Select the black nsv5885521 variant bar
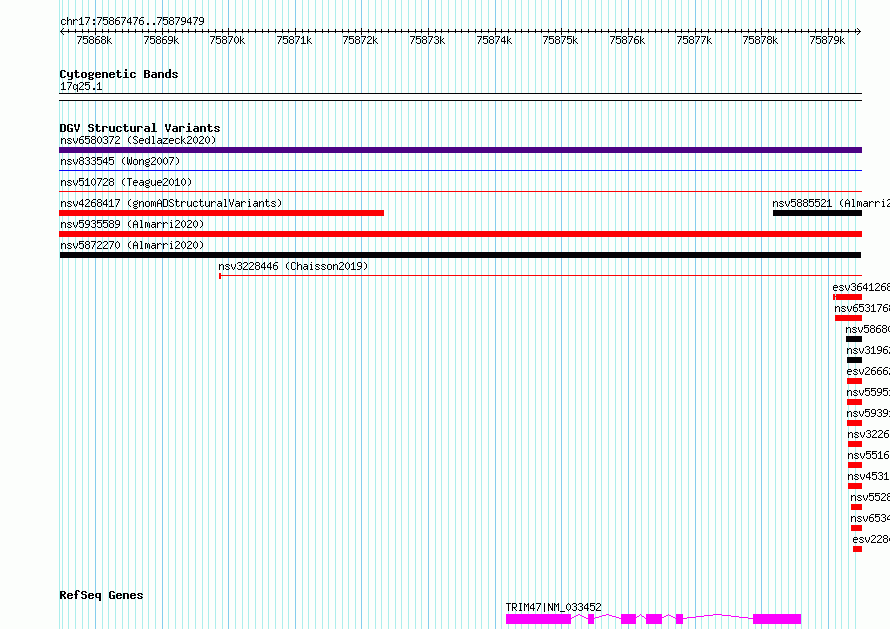 [817, 213]
